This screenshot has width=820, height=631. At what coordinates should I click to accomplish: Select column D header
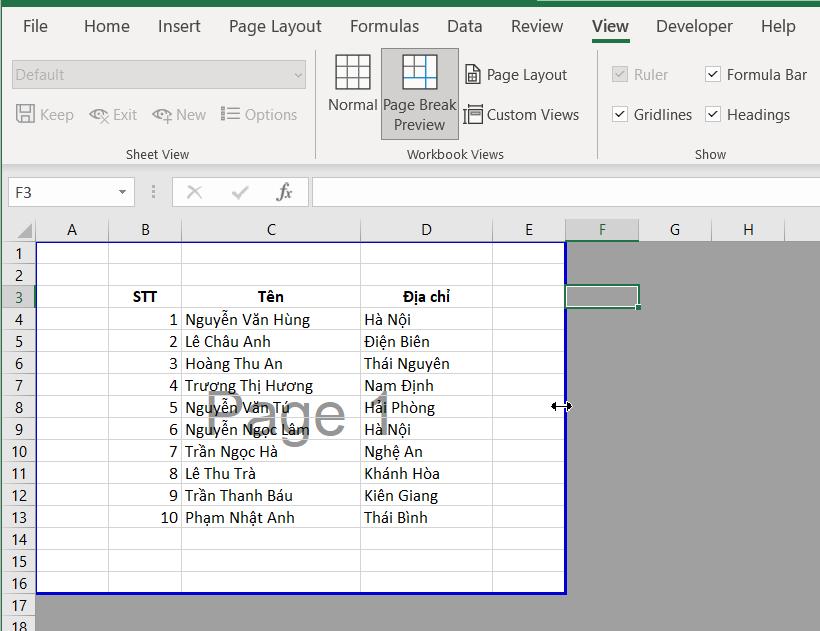coord(426,230)
